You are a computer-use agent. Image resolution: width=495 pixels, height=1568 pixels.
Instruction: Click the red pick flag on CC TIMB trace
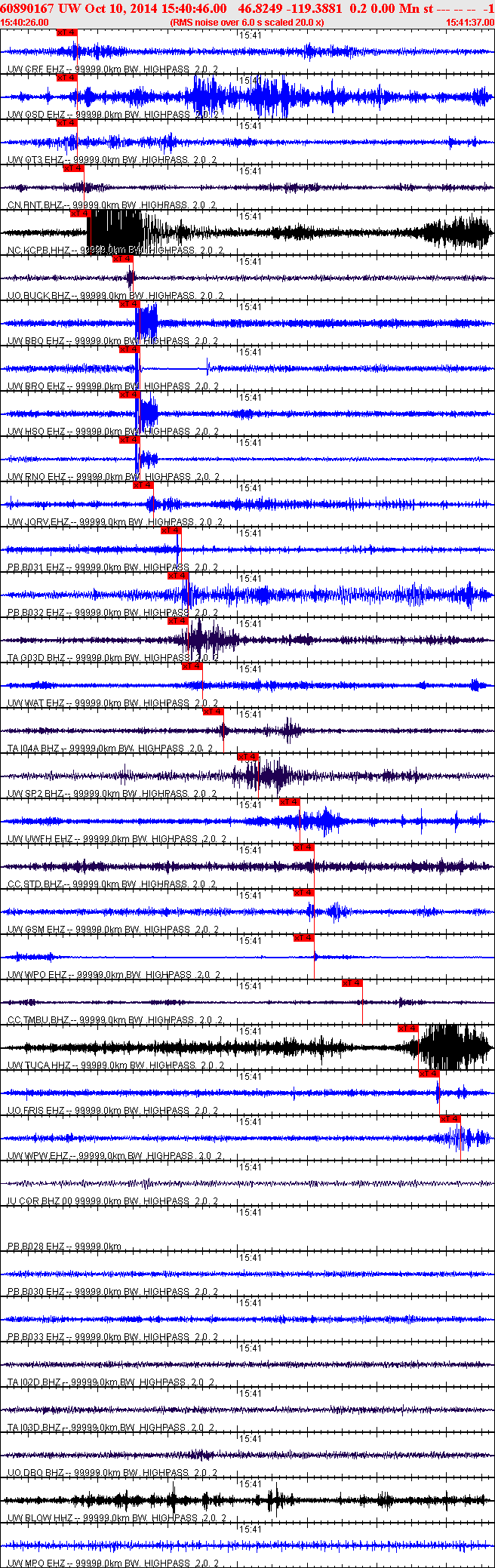[x=352, y=983]
